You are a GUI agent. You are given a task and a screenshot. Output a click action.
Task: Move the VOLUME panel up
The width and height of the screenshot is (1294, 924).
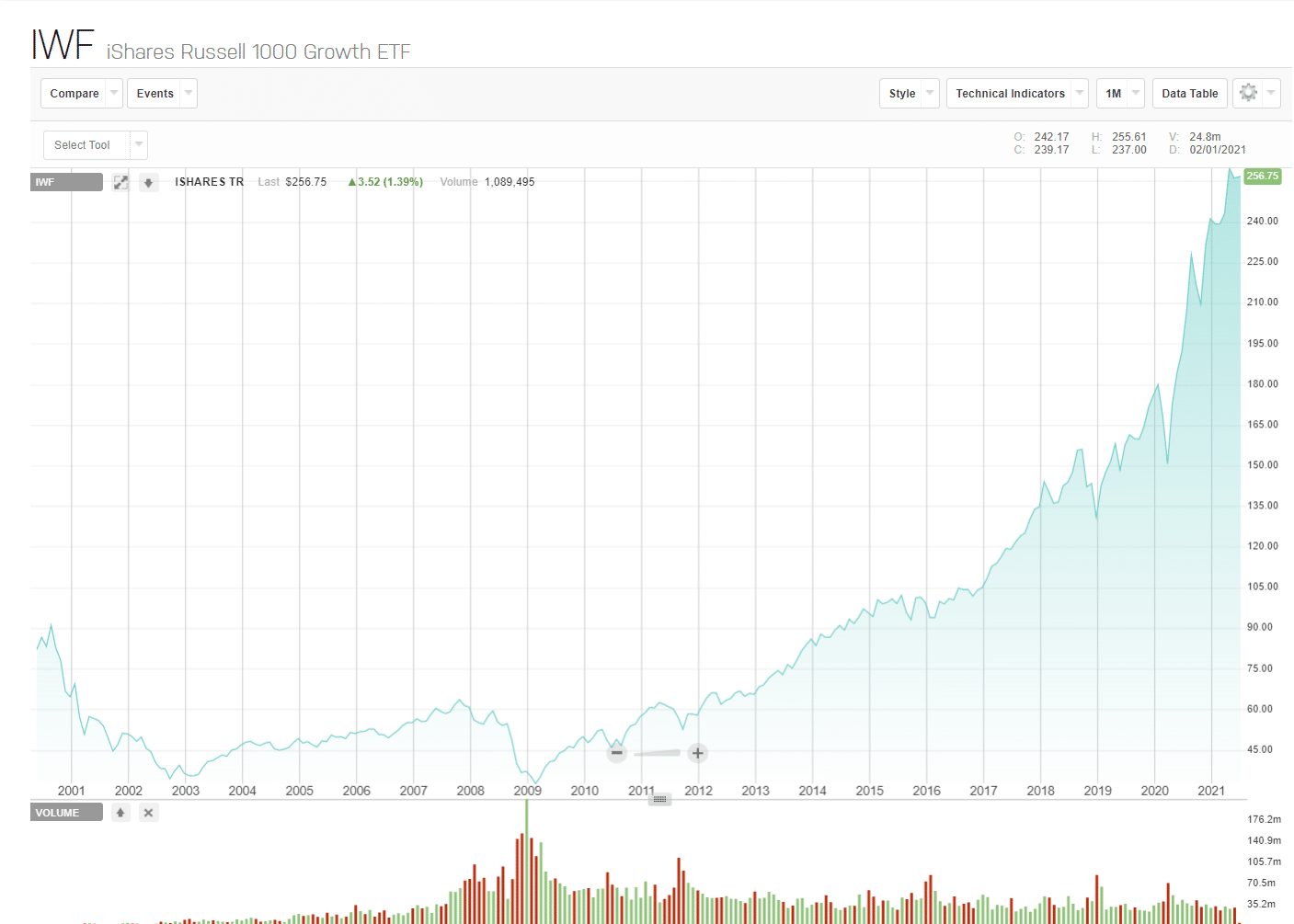120,813
